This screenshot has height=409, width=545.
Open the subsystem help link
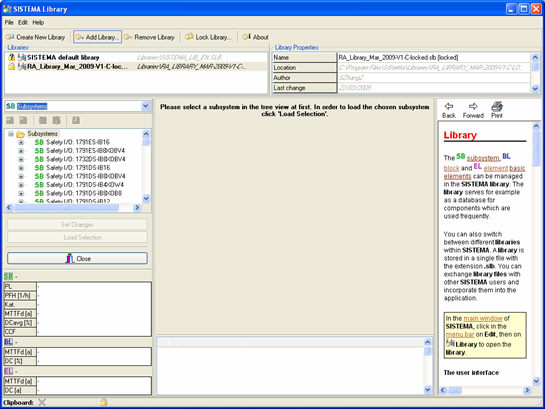coord(483,158)
